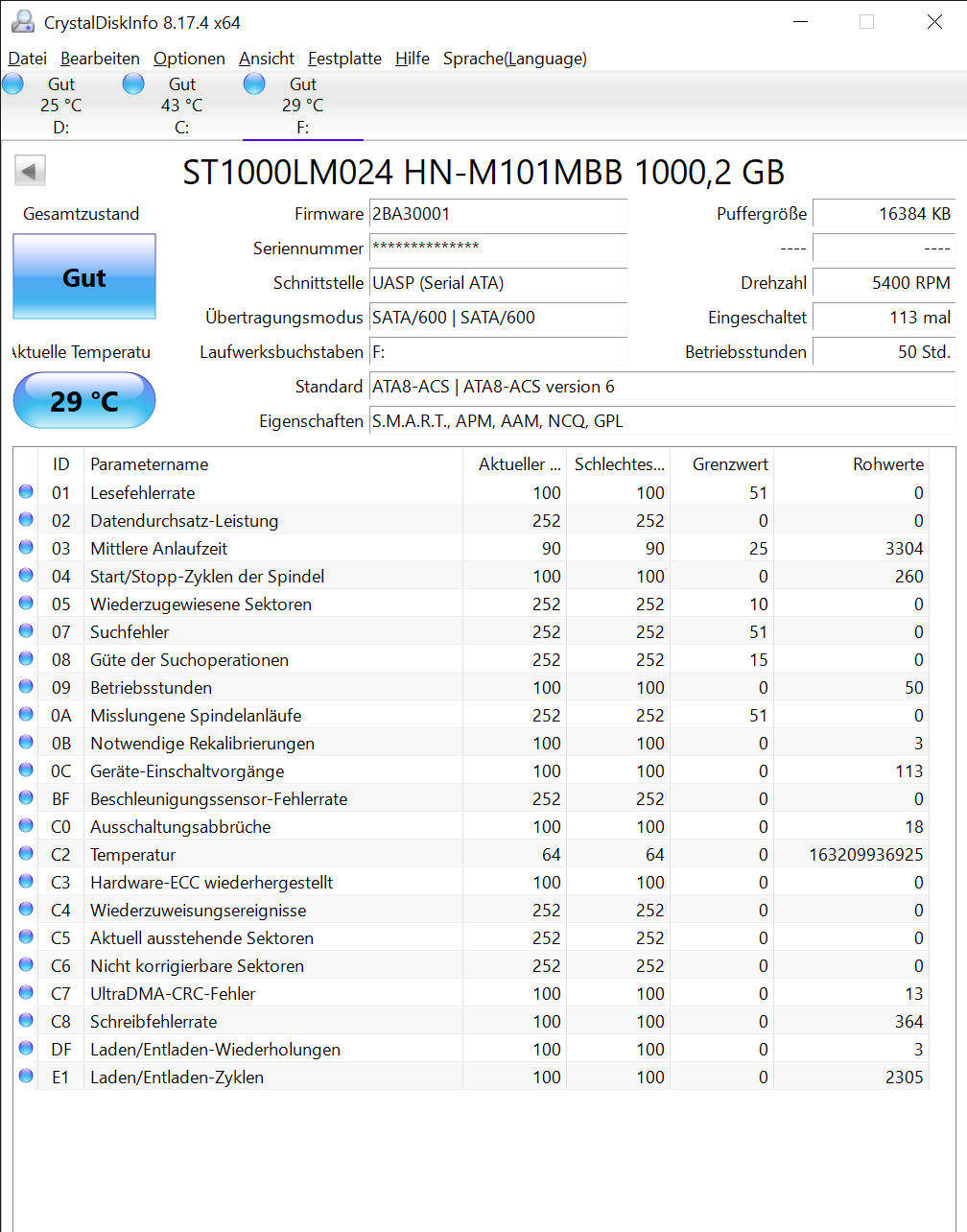Click status orb for Hardware-ECC wiederhergestellt row
This screenshot has width=967, height=1232.
[x=26, y=882]
